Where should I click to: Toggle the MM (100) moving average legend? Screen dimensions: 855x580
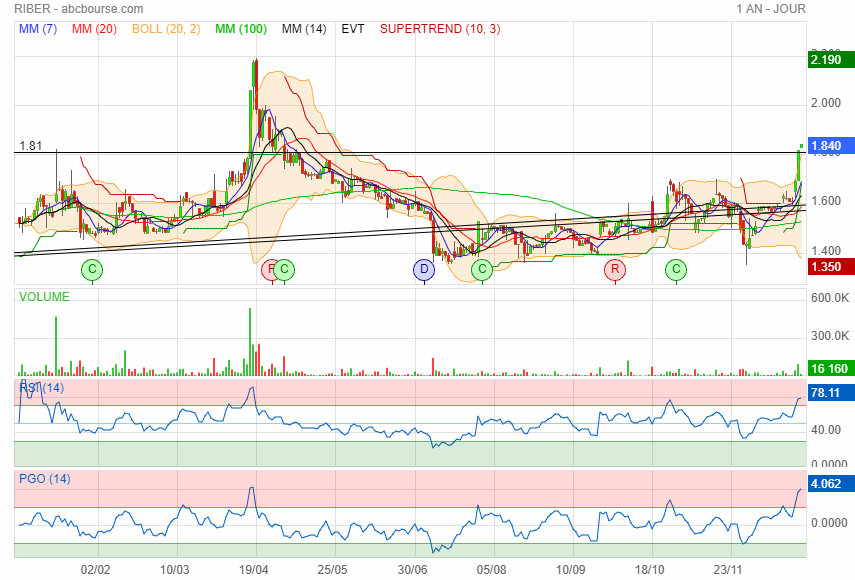tap(241, 29)
